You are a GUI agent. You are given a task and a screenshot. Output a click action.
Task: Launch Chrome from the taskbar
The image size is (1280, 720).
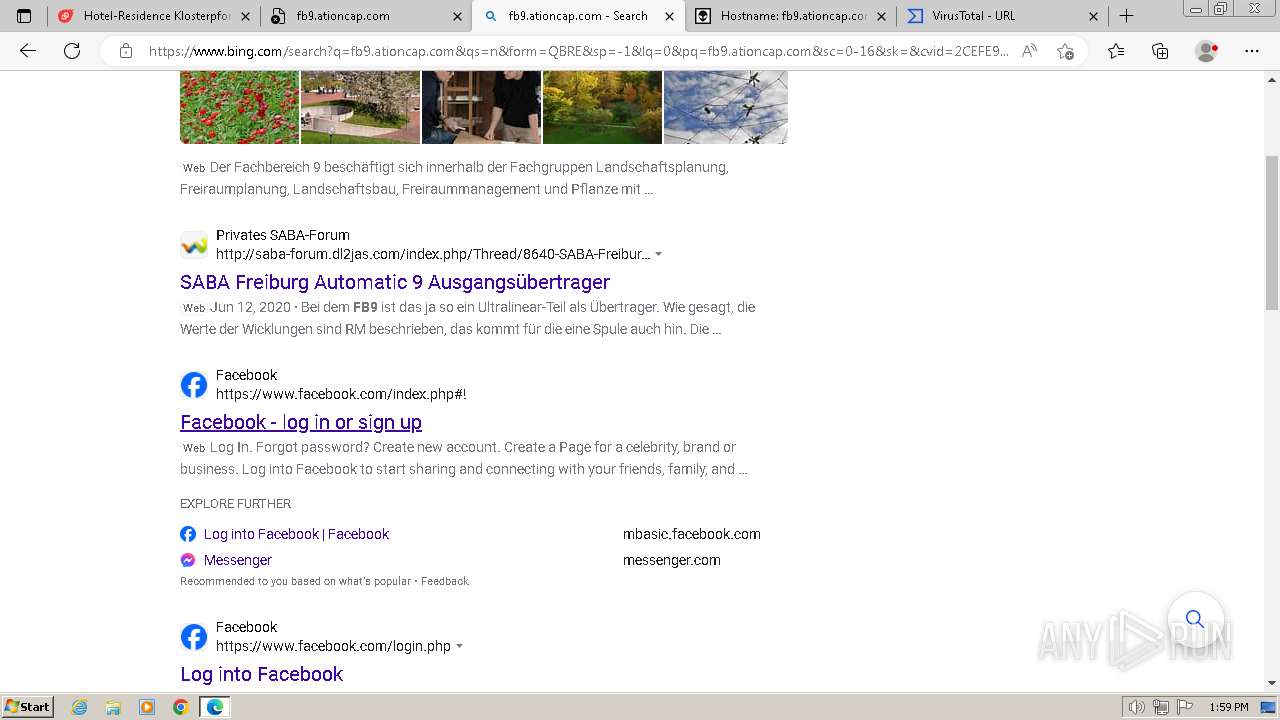[x=181, y=707]
